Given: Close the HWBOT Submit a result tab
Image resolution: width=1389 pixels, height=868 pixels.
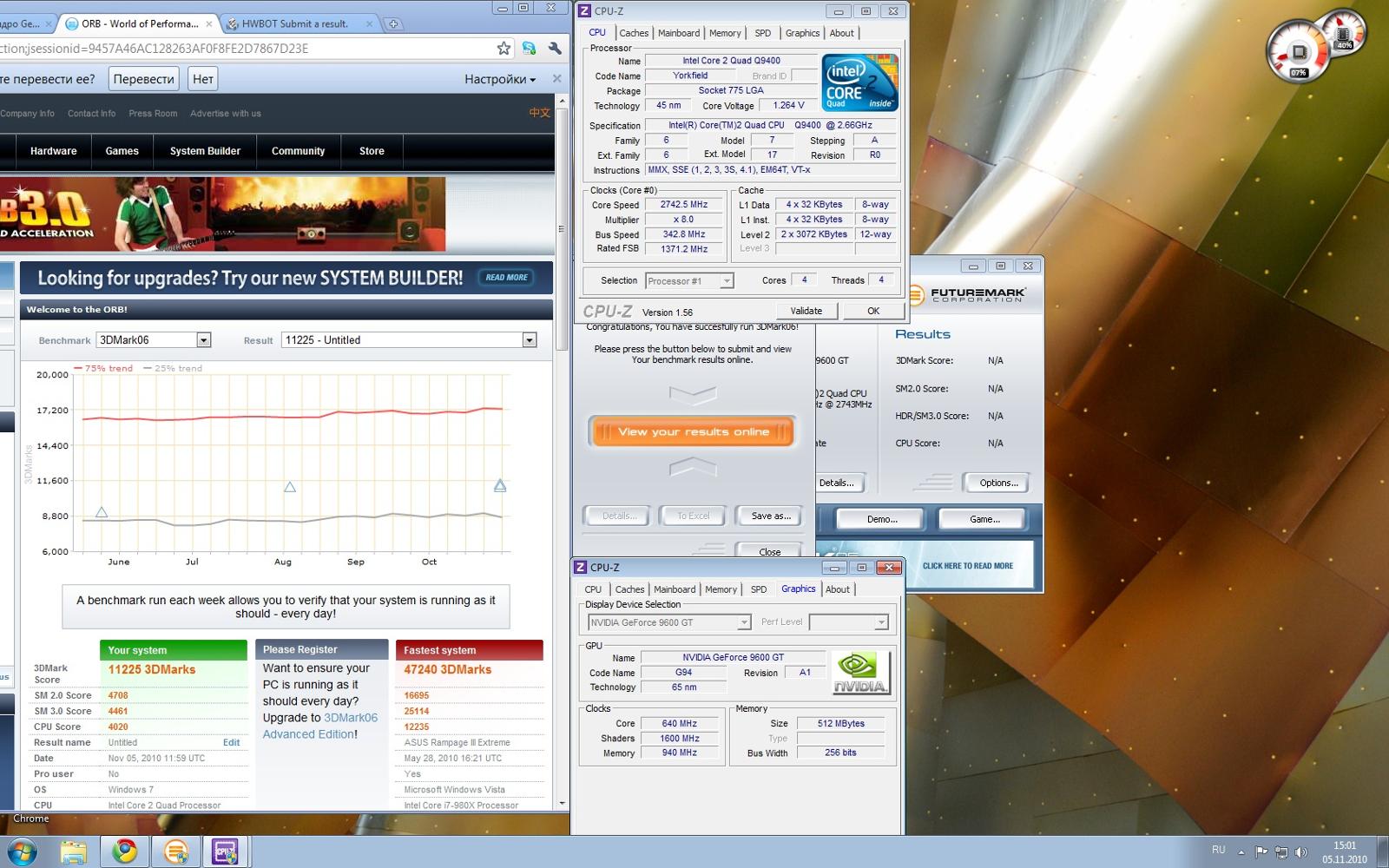Looking at the screenshot, I should [370, 24].
